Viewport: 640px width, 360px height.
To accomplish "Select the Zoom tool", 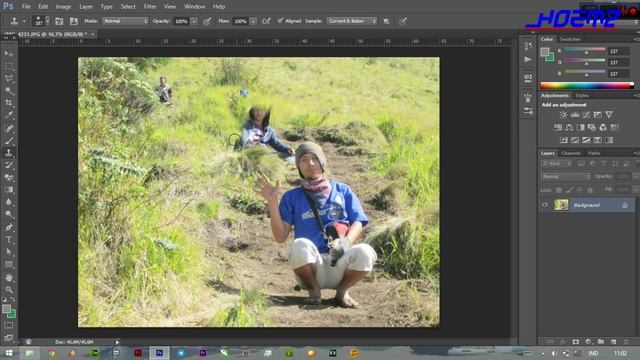I will pos(9,290).
